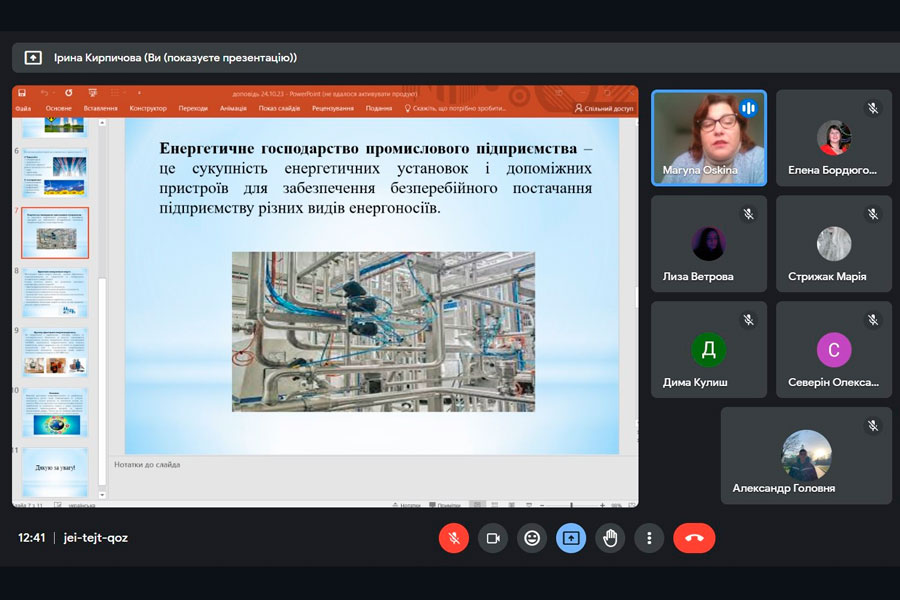Click the start-slideshow icon in the quick-access toolbar
900x600 pixels.
pyautogui.click(x=92, y=93)
